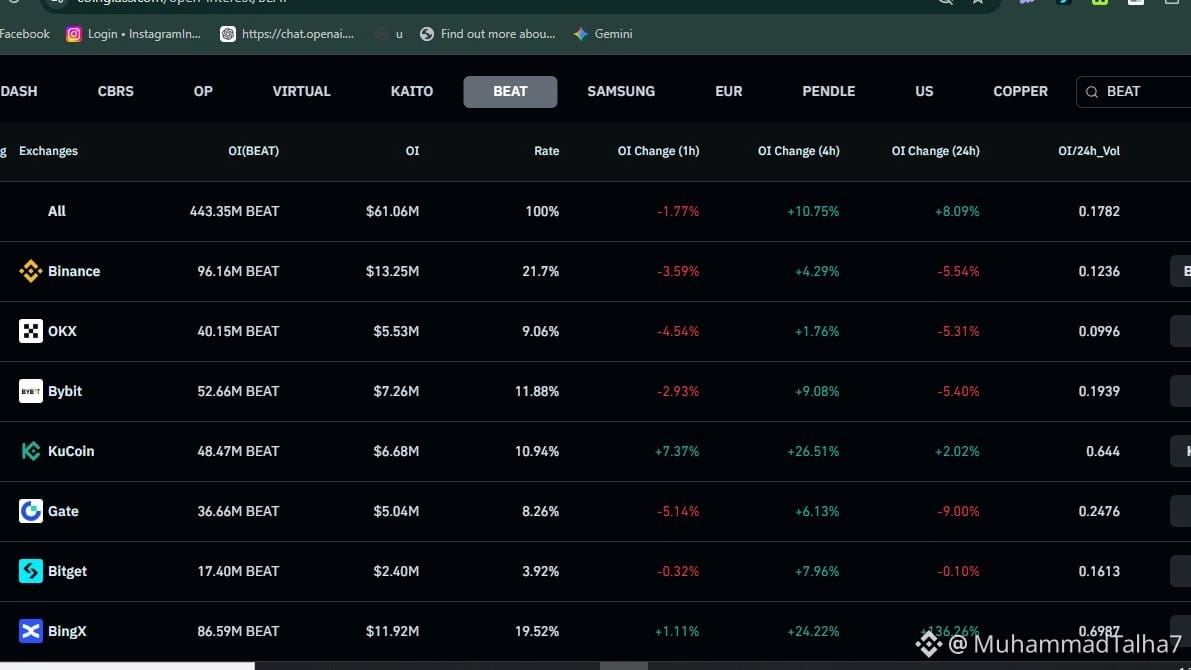Open the Gemini bookmark label

click(x=613, y=34)
